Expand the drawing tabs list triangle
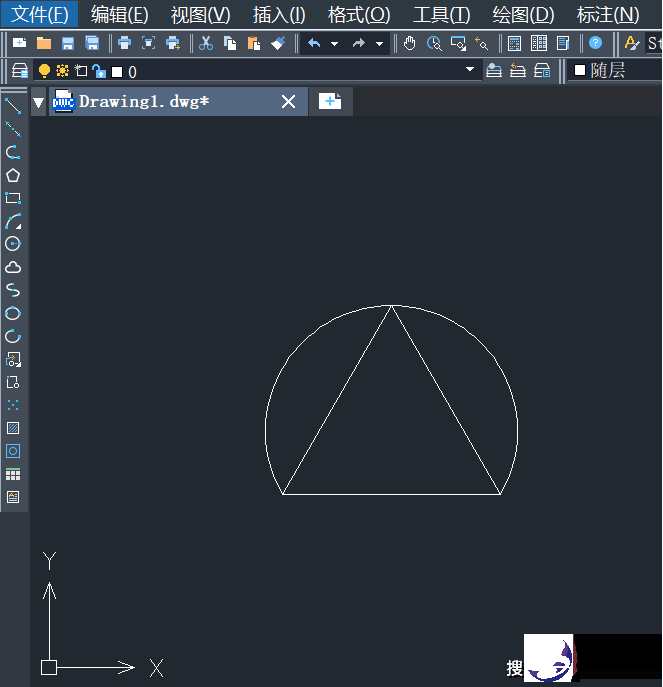663x687 pixels. [x=38, y=102]
